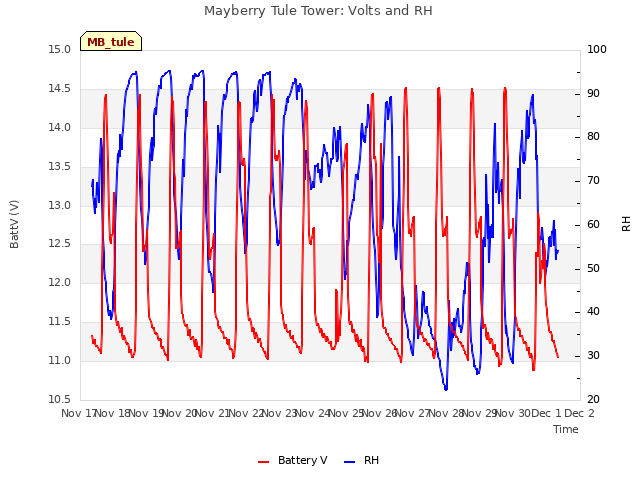640x480 pixels.
Task: Click the 80 right axis tick label
Action: tap(593, 137)
